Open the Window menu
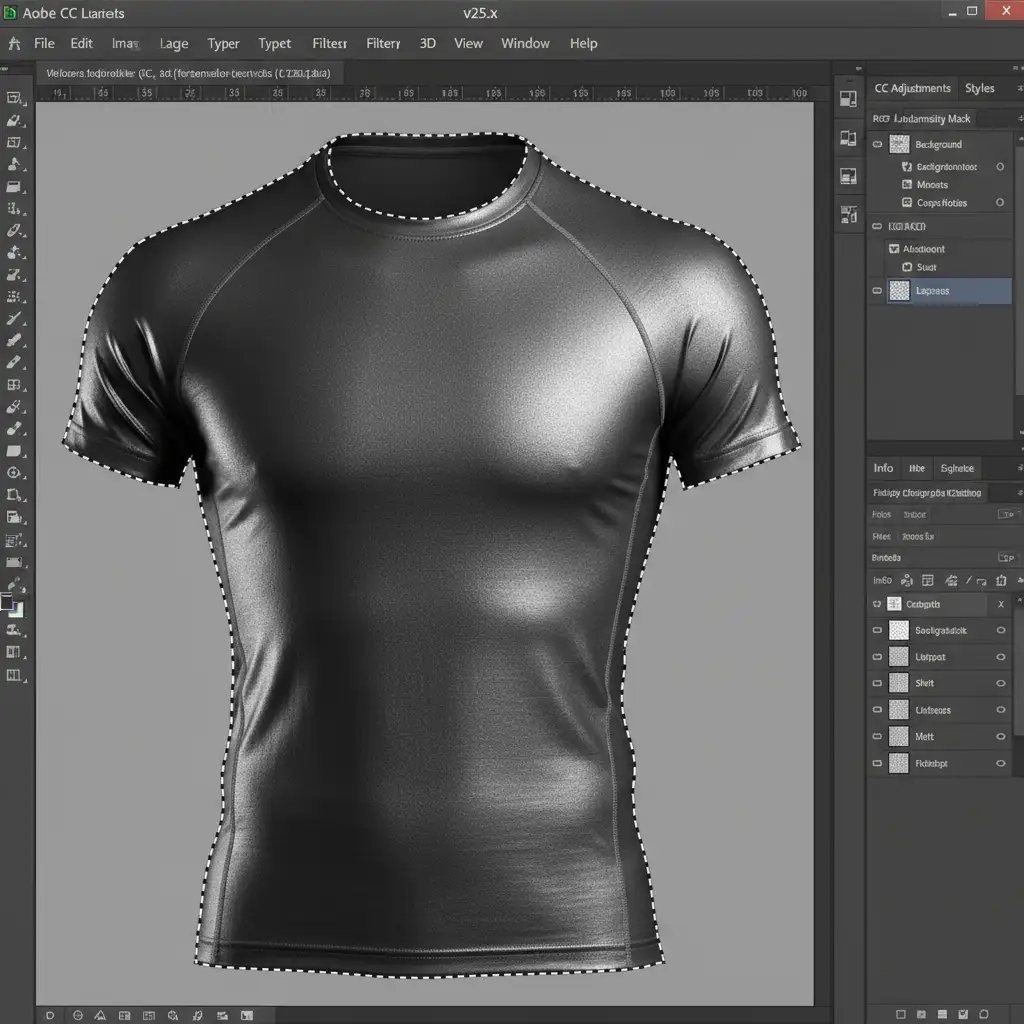Image resolution: width=1024 pixels, height=1024 pixels. coord(525,44)
